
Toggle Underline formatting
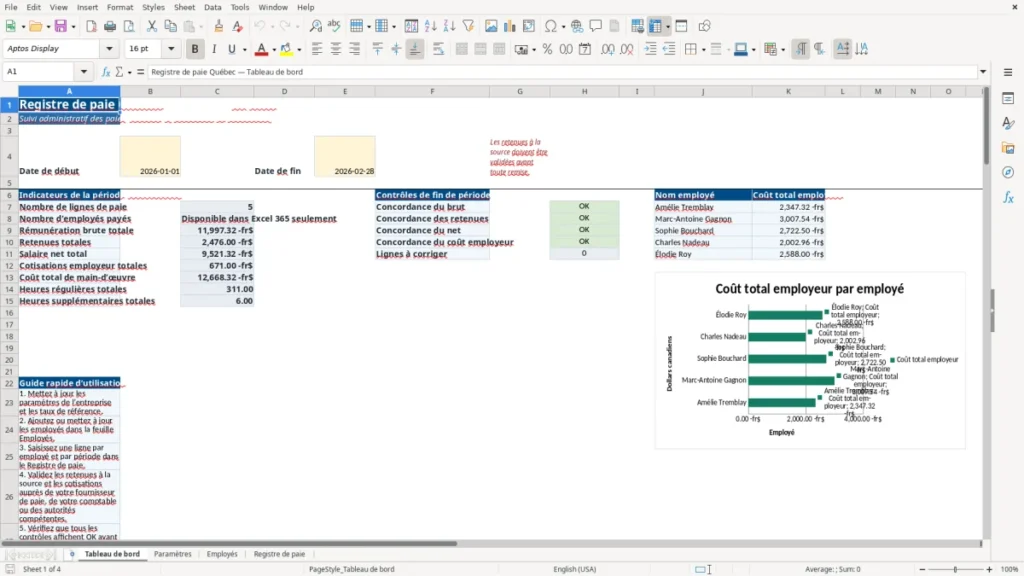231,49
